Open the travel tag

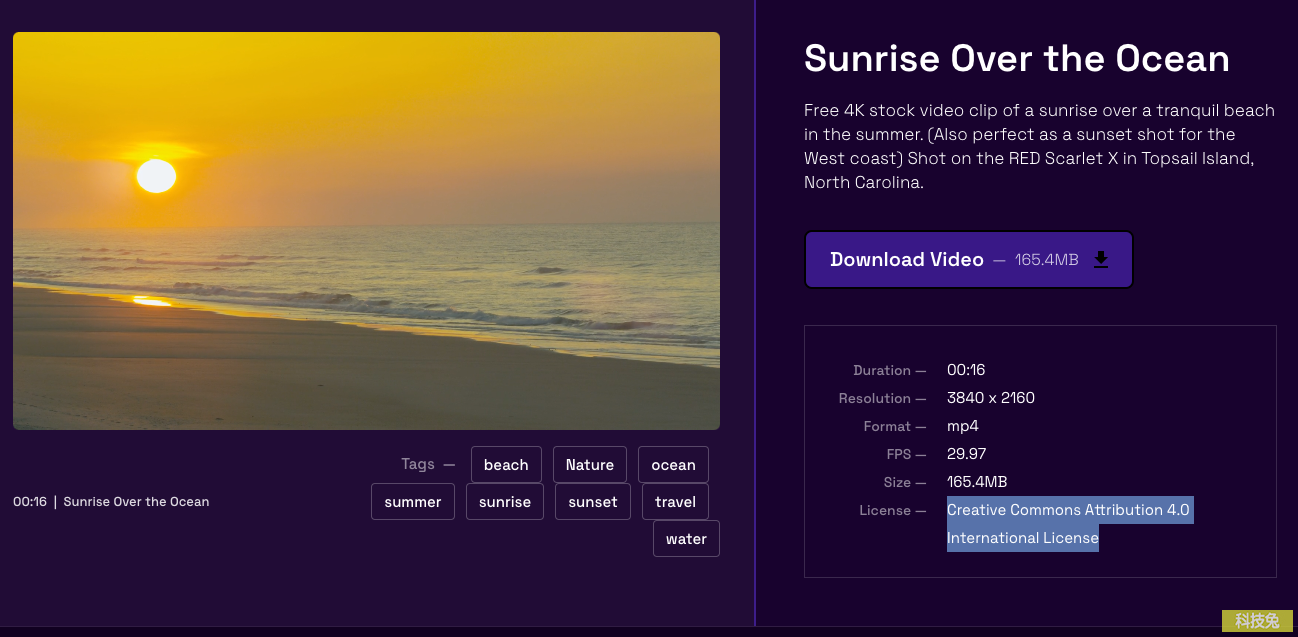[675, 502]
